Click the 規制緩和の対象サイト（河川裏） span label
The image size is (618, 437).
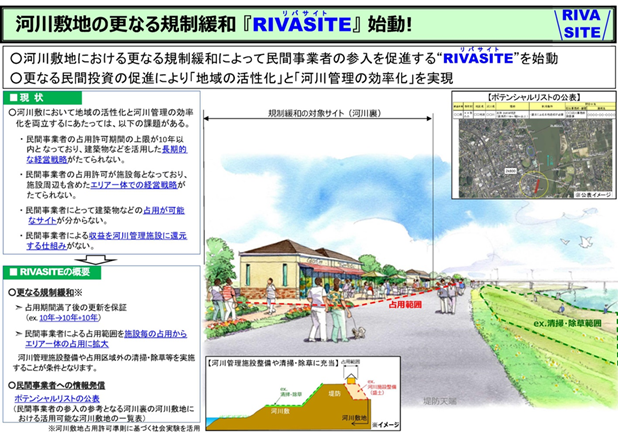[x=325, y=113]
